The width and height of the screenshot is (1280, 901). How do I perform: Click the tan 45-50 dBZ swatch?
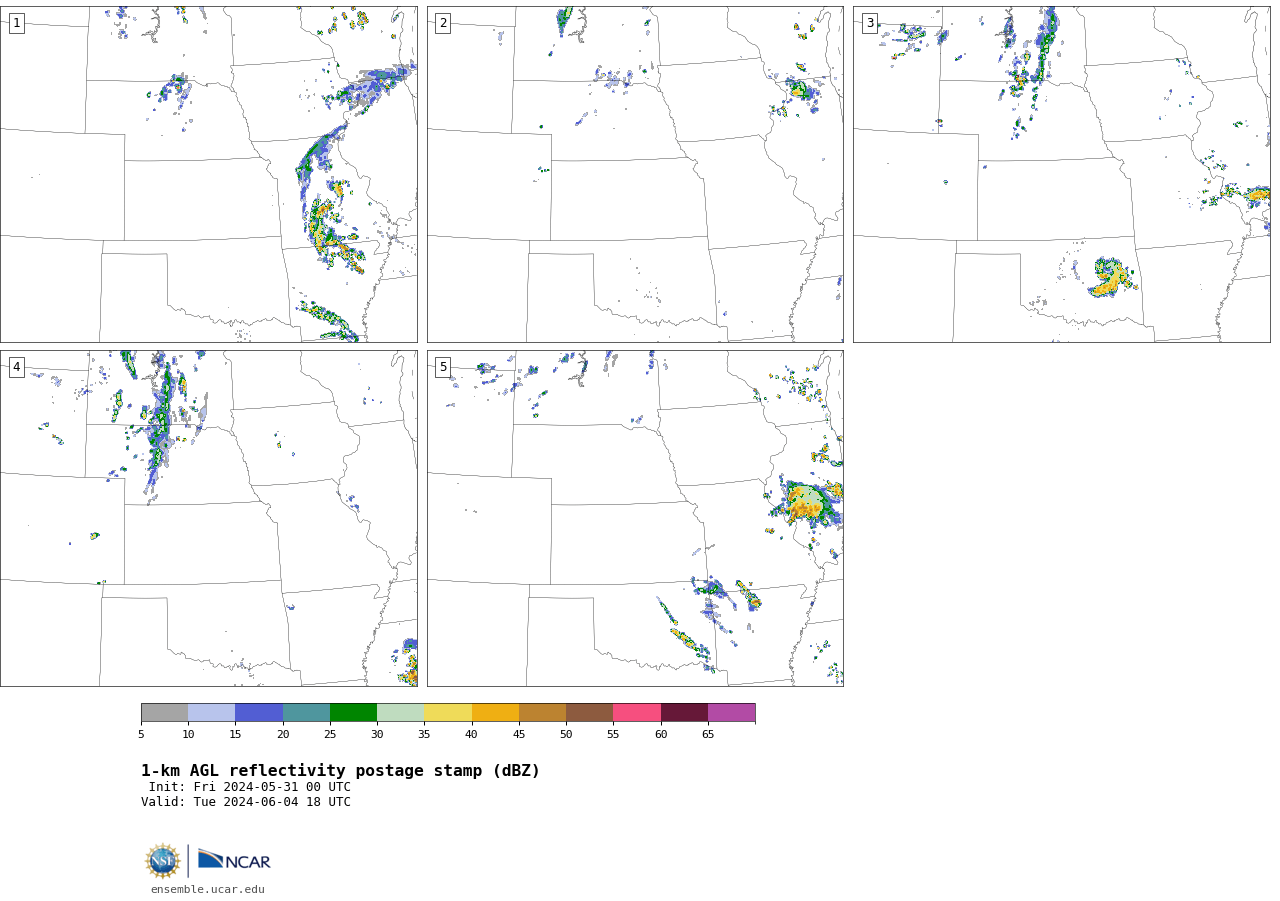(x=542, y=713)
